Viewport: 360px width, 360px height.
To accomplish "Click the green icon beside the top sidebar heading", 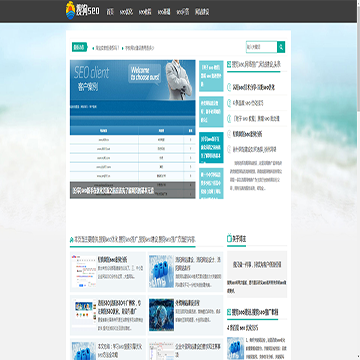I will tap(229, 63).
